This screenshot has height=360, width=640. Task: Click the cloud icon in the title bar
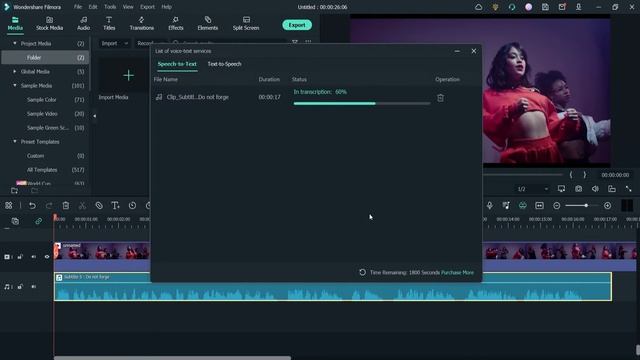pos(478,7)
